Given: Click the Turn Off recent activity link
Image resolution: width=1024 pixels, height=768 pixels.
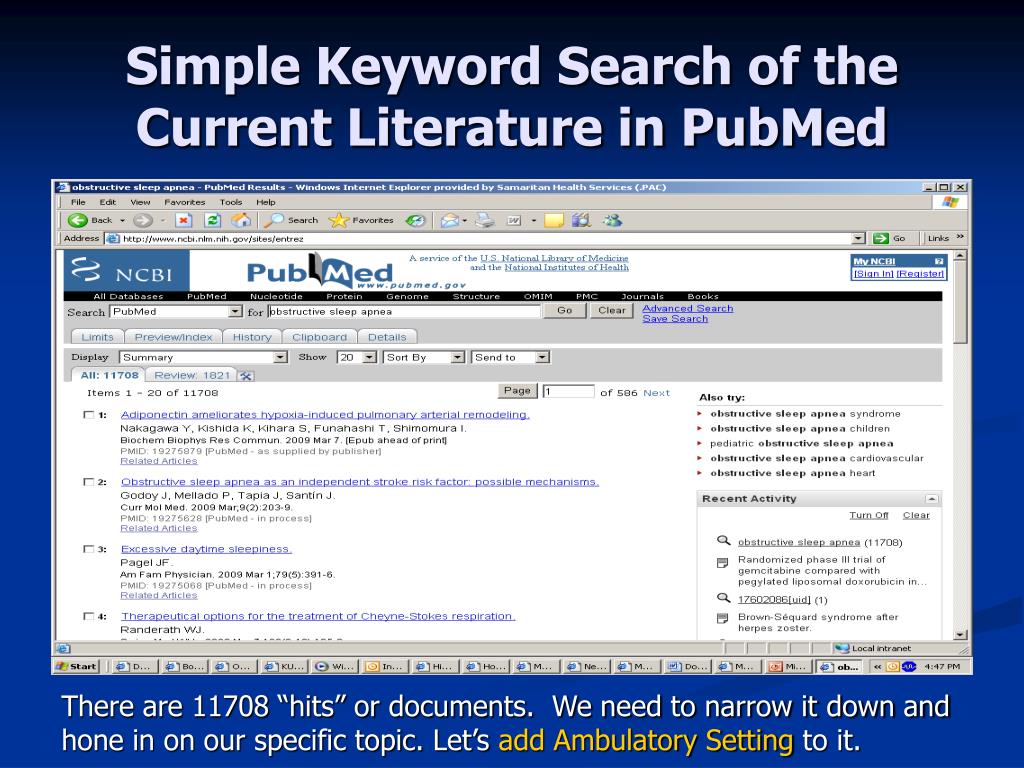Looking at the screenshot, I should (869, 515).
